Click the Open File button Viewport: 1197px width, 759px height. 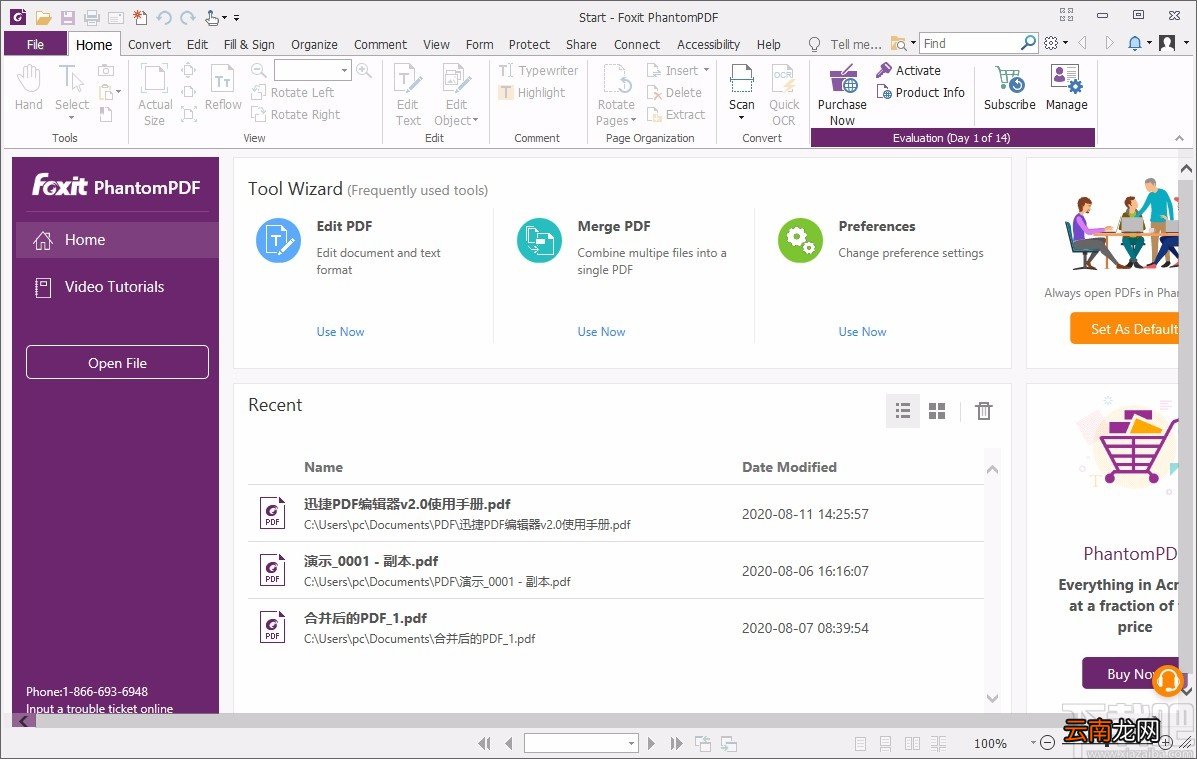coord(117,363)
